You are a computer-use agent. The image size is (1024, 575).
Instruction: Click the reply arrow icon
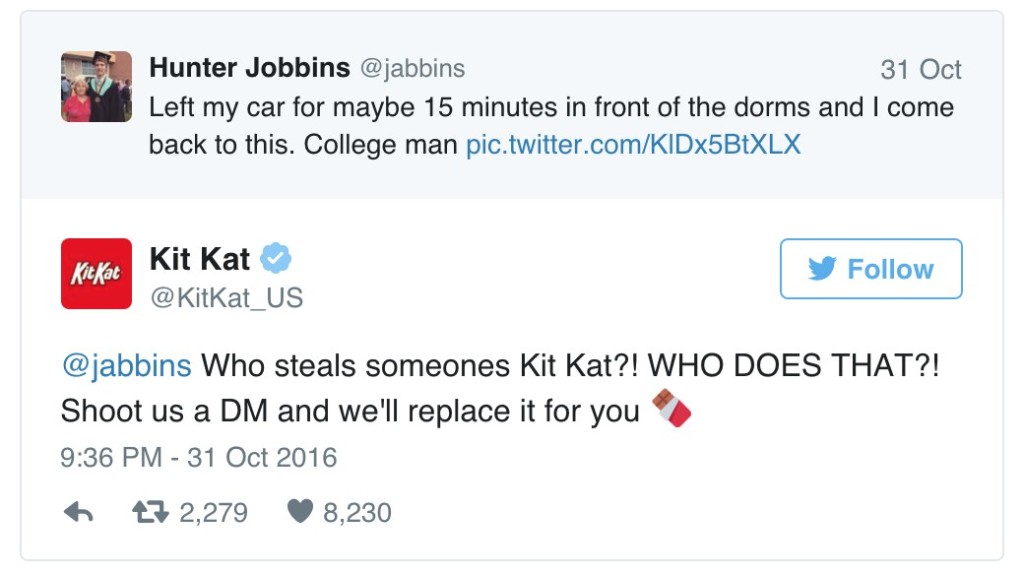78,513
